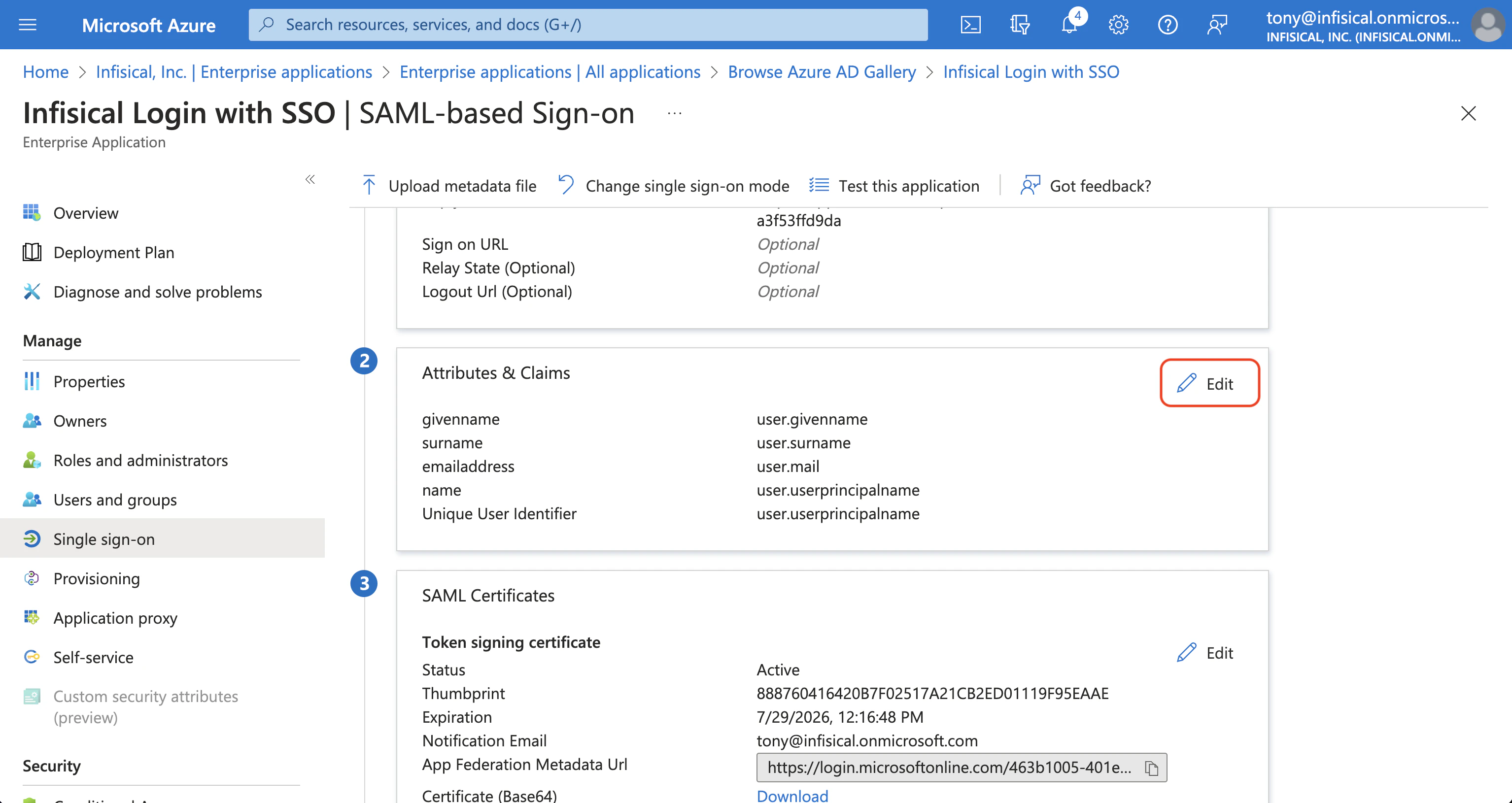Open Infisical Login with SSO breadcrumb
The image size is (1512, 803).
(x=1031, y=71)
